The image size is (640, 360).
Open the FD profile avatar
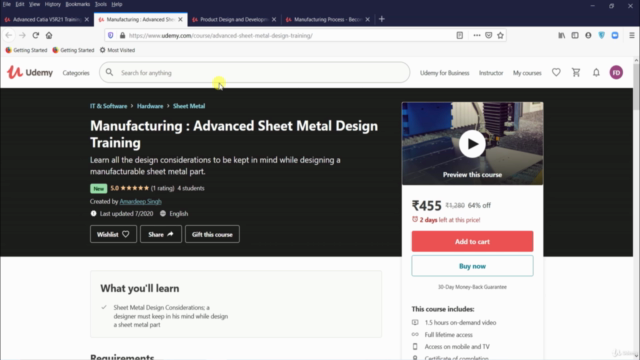[616, 72]
